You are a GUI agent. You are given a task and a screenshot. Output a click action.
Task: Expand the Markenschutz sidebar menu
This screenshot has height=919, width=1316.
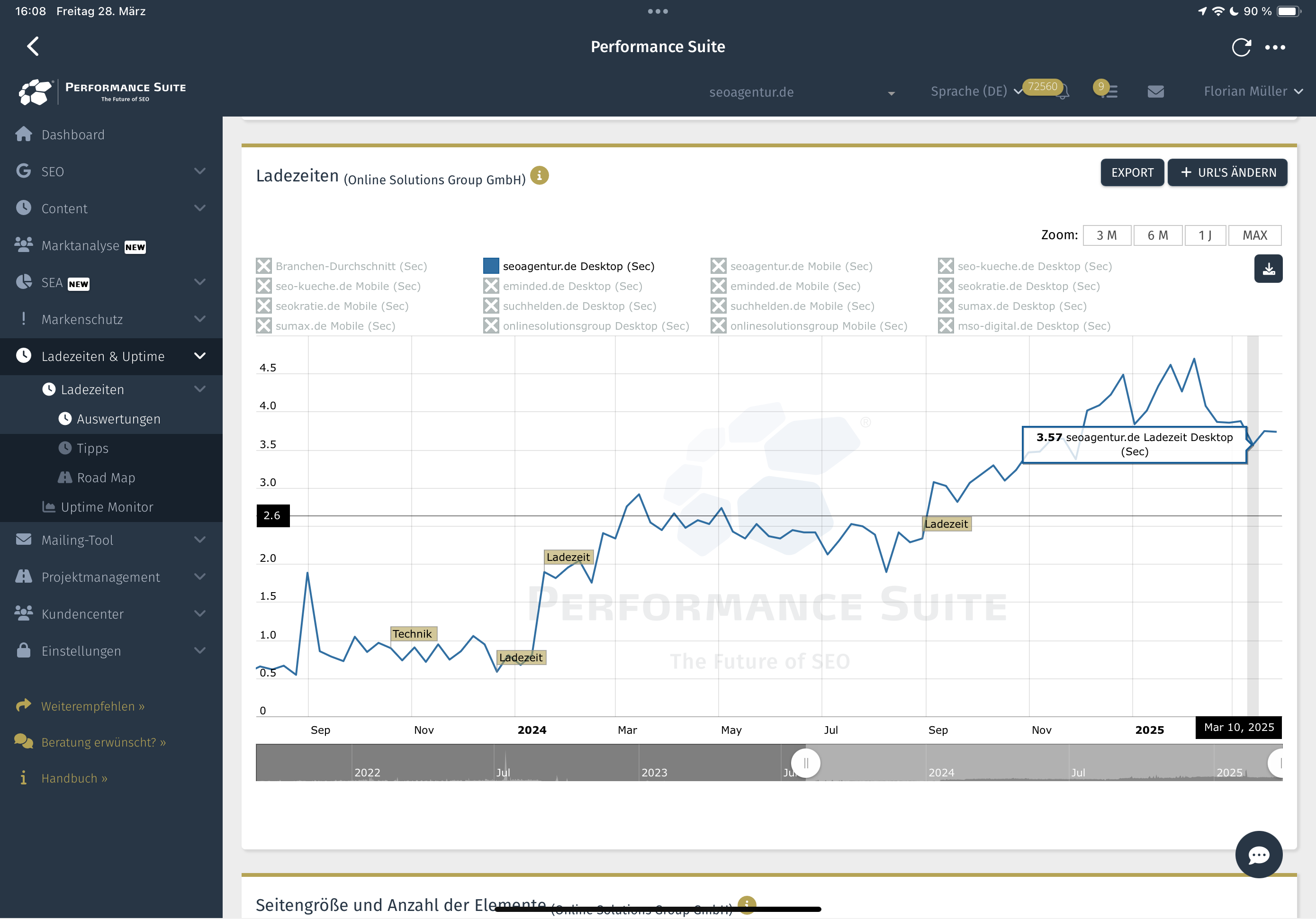(111, 319)
